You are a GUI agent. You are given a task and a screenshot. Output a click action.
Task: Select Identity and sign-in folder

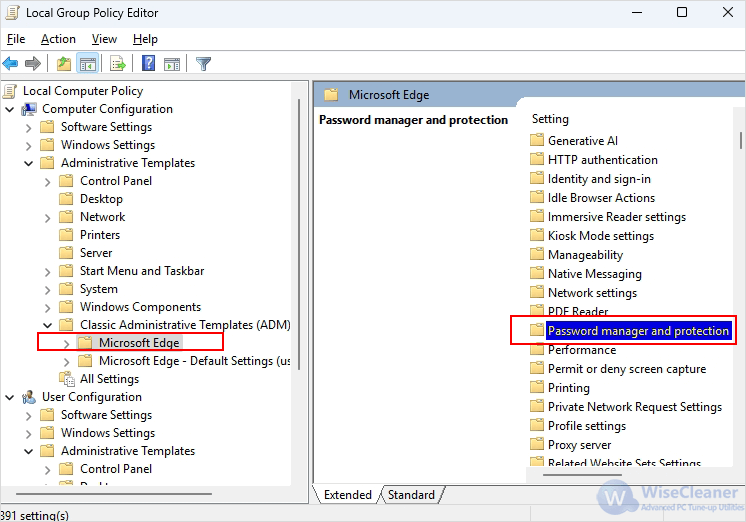599,178
